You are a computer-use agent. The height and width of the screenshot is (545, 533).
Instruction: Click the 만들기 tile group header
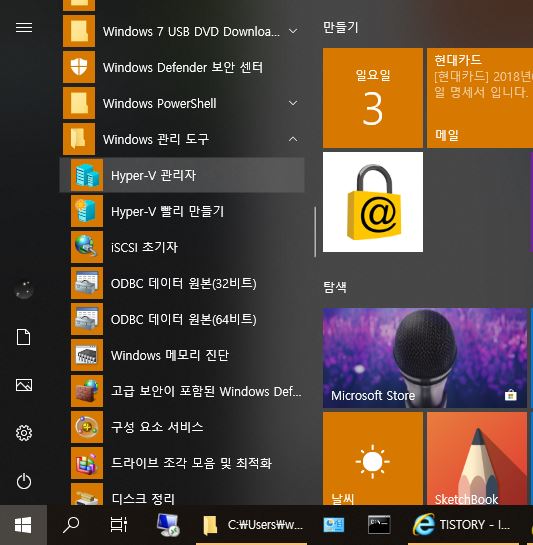click(340, 27)
